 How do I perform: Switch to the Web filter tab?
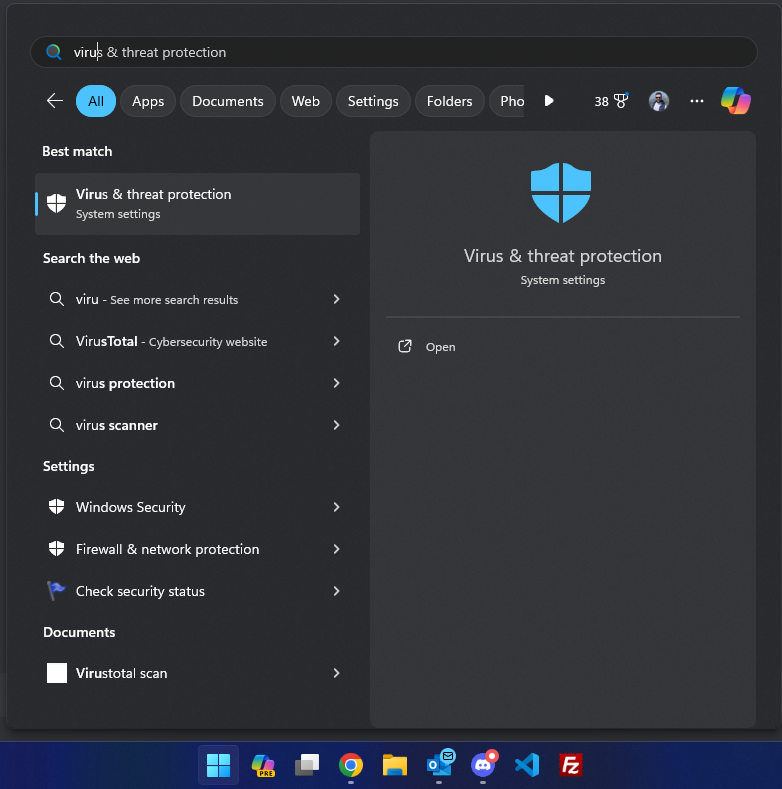(305, 101)
